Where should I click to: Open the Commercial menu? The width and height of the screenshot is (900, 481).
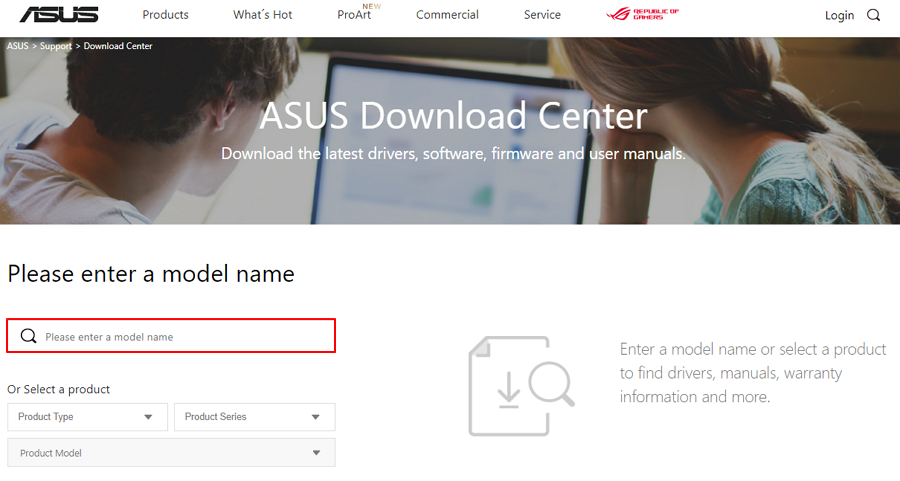tap(447, 15)
